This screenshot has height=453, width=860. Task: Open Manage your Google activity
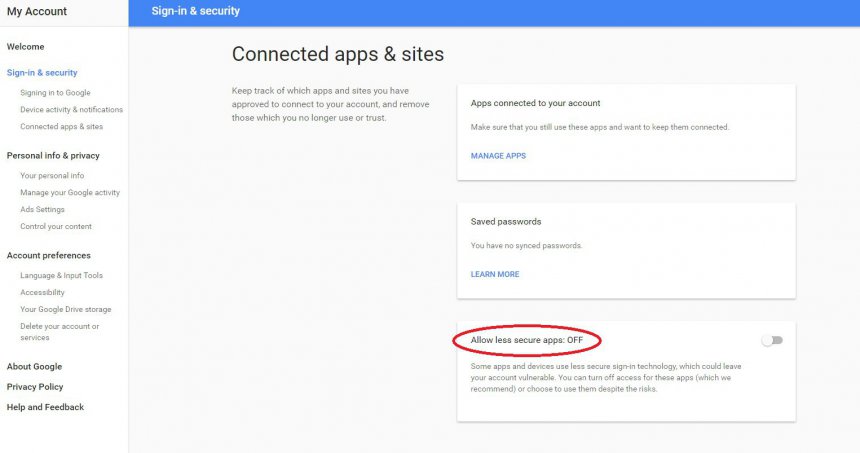tap(70, 192)
